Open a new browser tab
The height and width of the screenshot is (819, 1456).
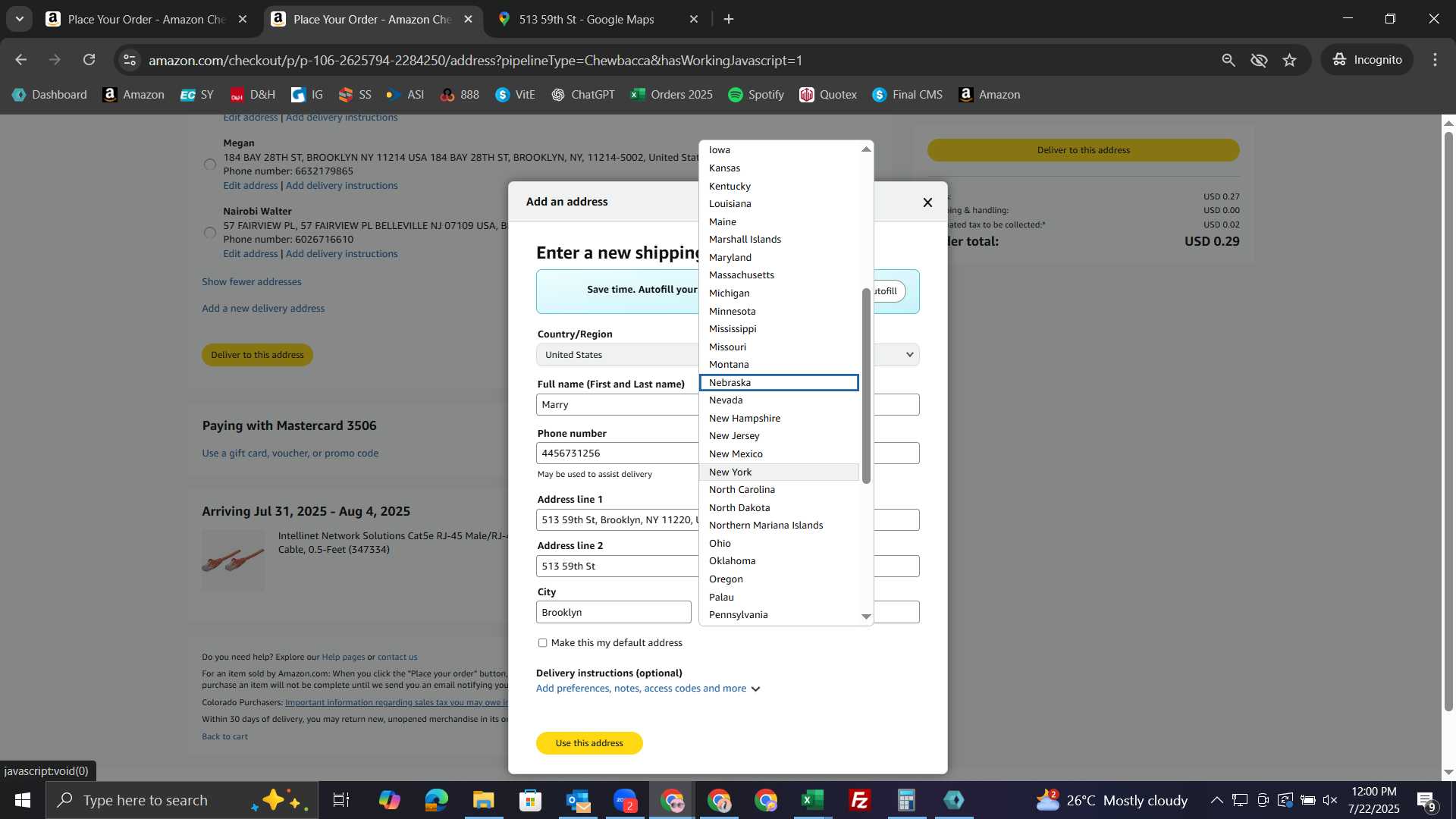click(x=729, y=19)
